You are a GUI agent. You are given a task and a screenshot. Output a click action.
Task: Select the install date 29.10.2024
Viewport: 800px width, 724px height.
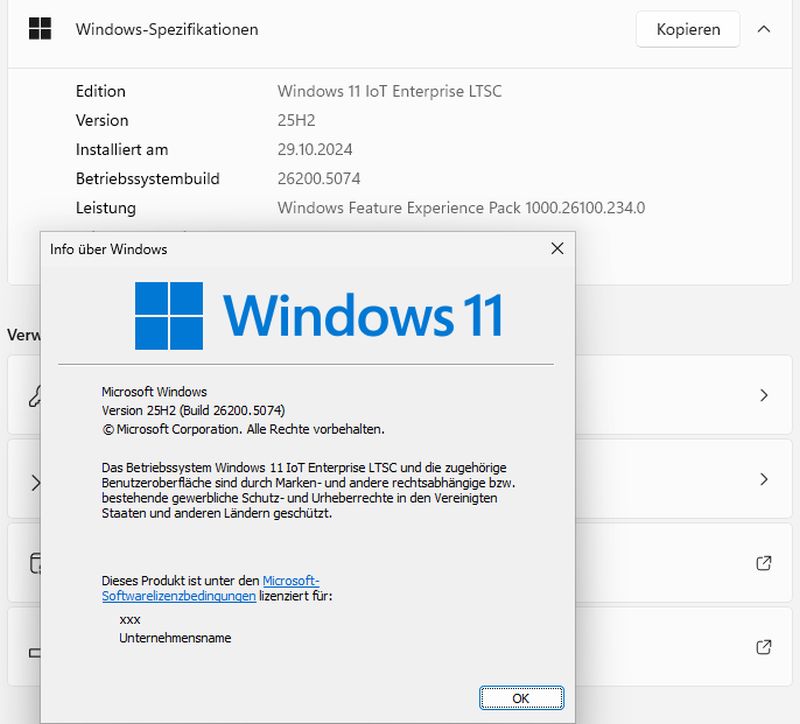coord(315,149)
